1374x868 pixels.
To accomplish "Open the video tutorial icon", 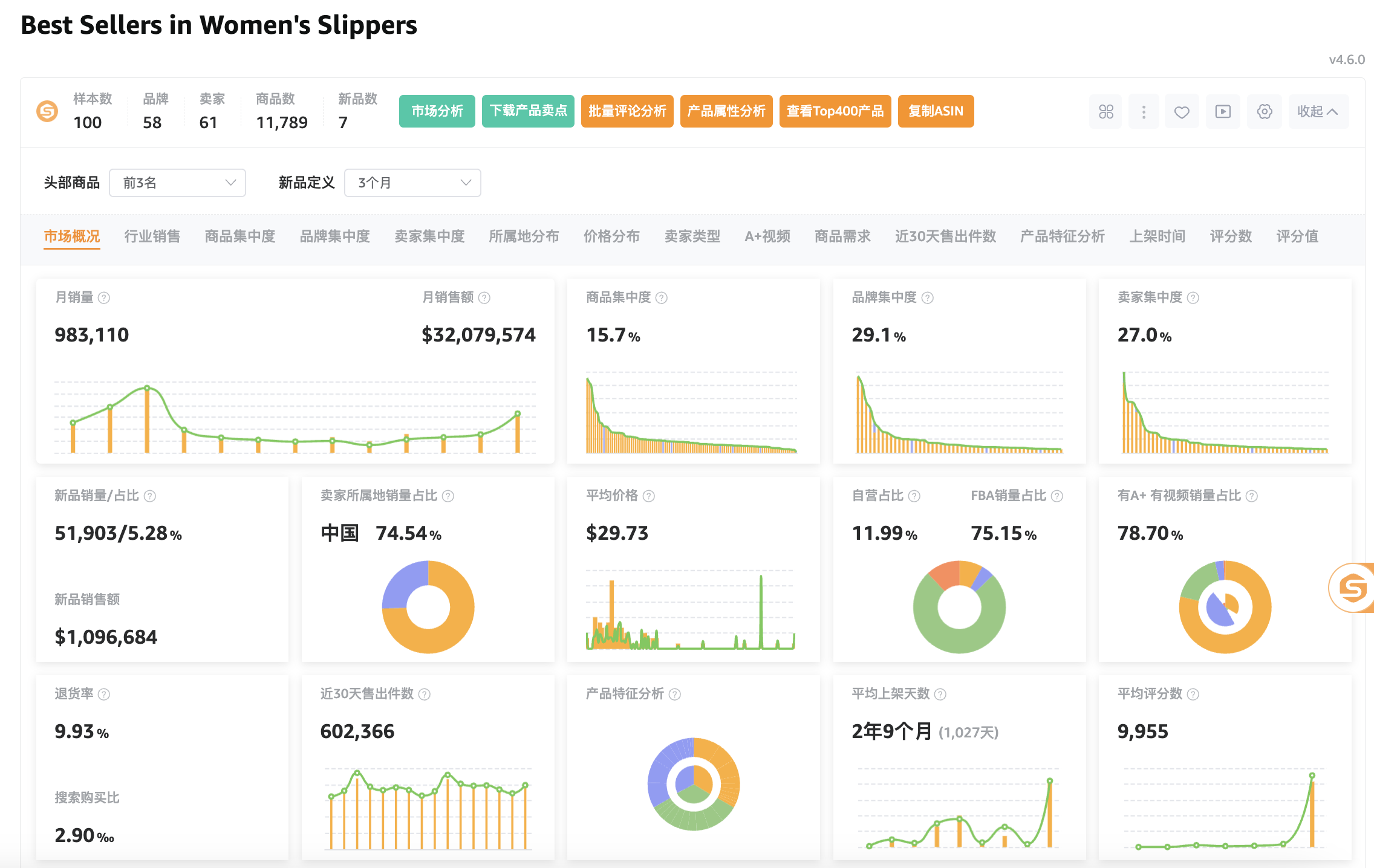I will click(x=1223, y=111).
